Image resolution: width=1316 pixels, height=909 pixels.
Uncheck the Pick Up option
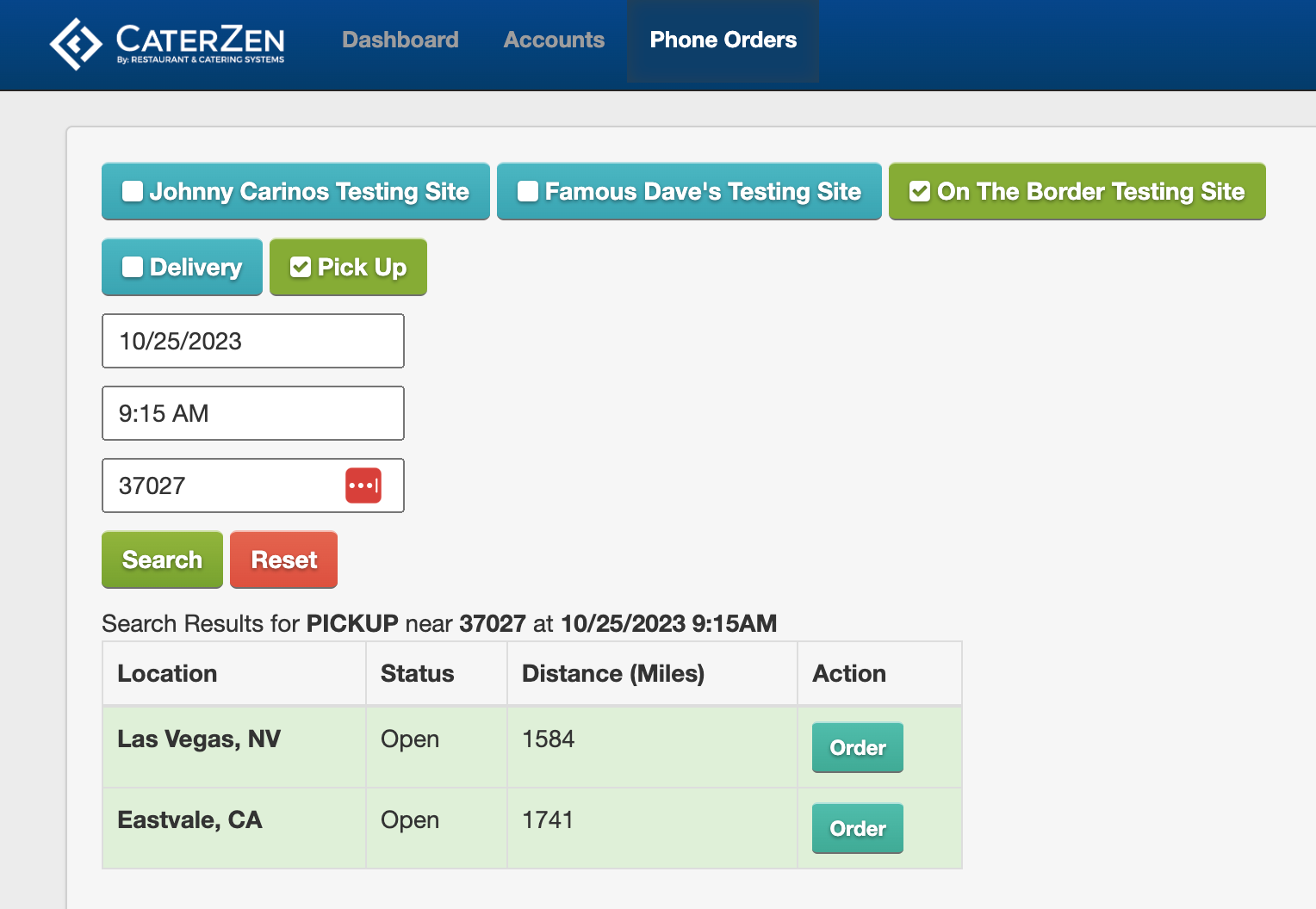[348, 267]
